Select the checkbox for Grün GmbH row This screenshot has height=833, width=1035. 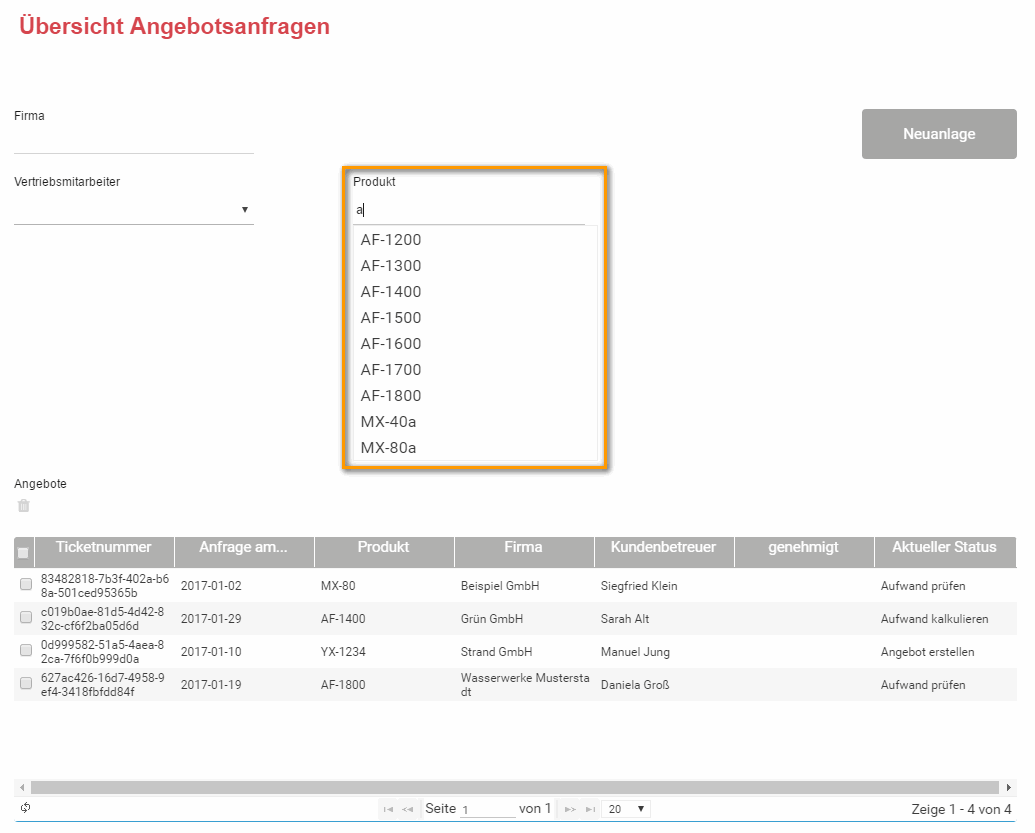(26, 618)
